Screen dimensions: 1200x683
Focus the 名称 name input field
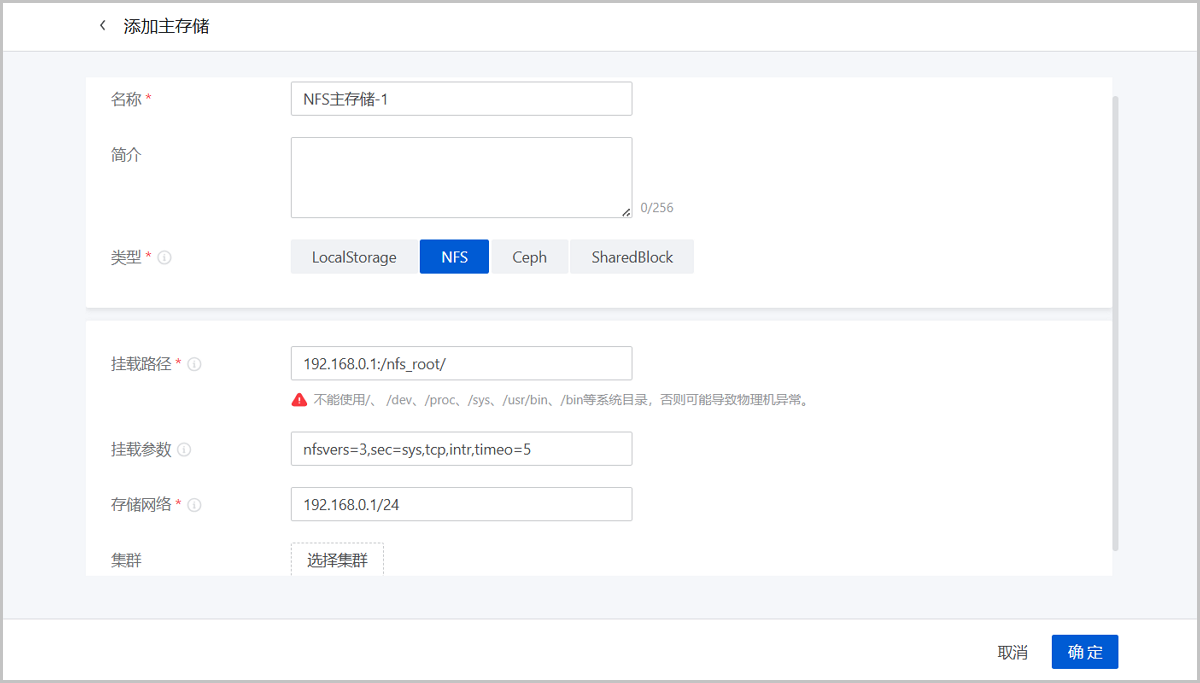[x=461, y=99]
